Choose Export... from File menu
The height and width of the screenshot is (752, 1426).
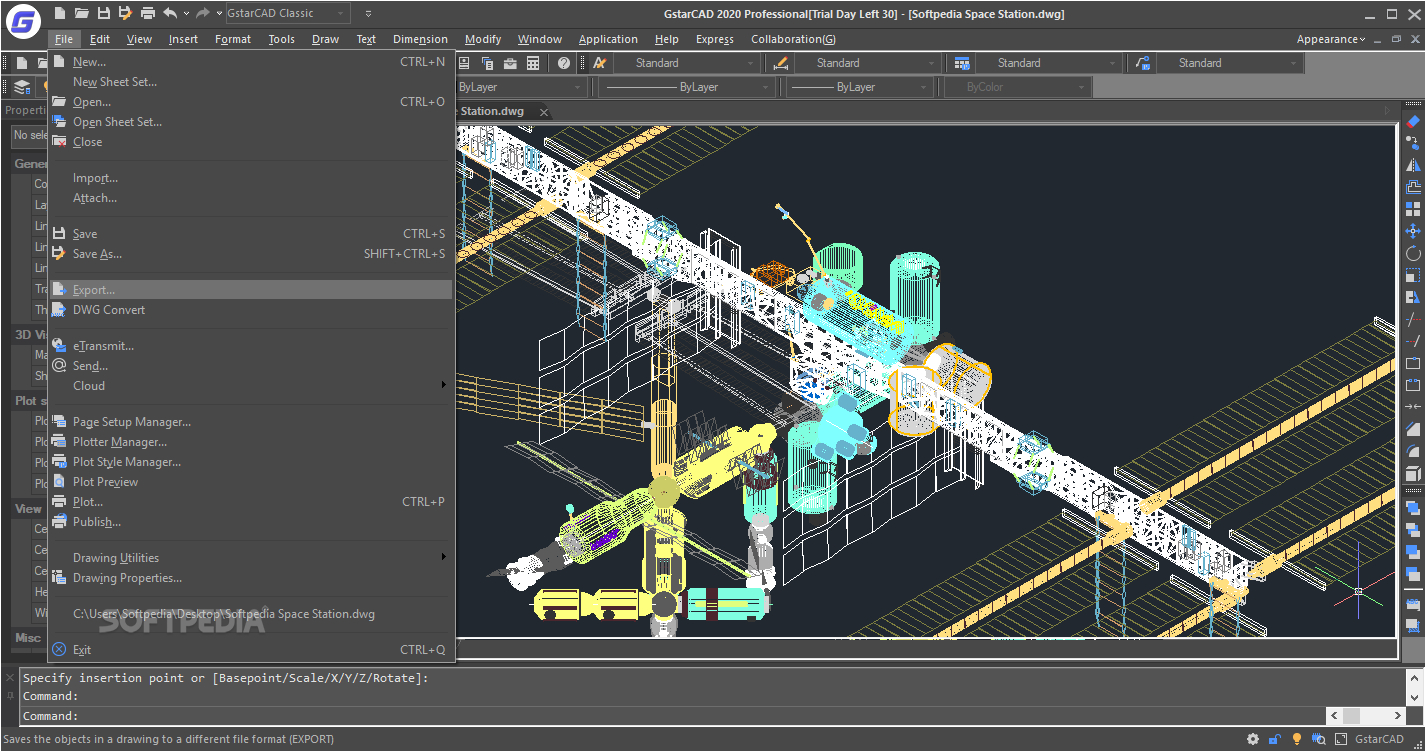tap(252, 290)
